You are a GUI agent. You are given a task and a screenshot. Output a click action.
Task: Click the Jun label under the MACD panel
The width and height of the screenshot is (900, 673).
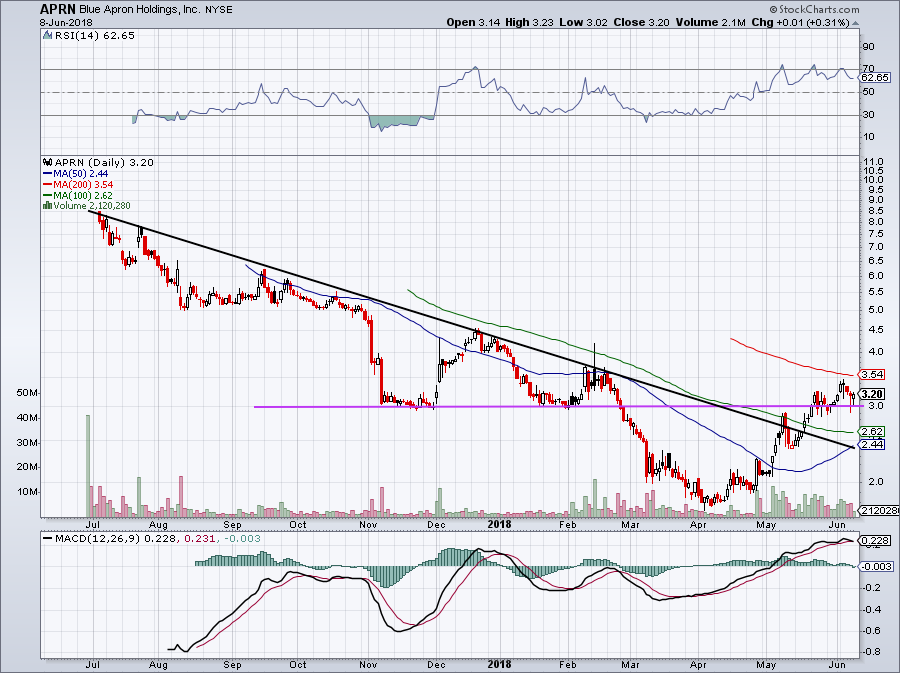pos(838,665)
